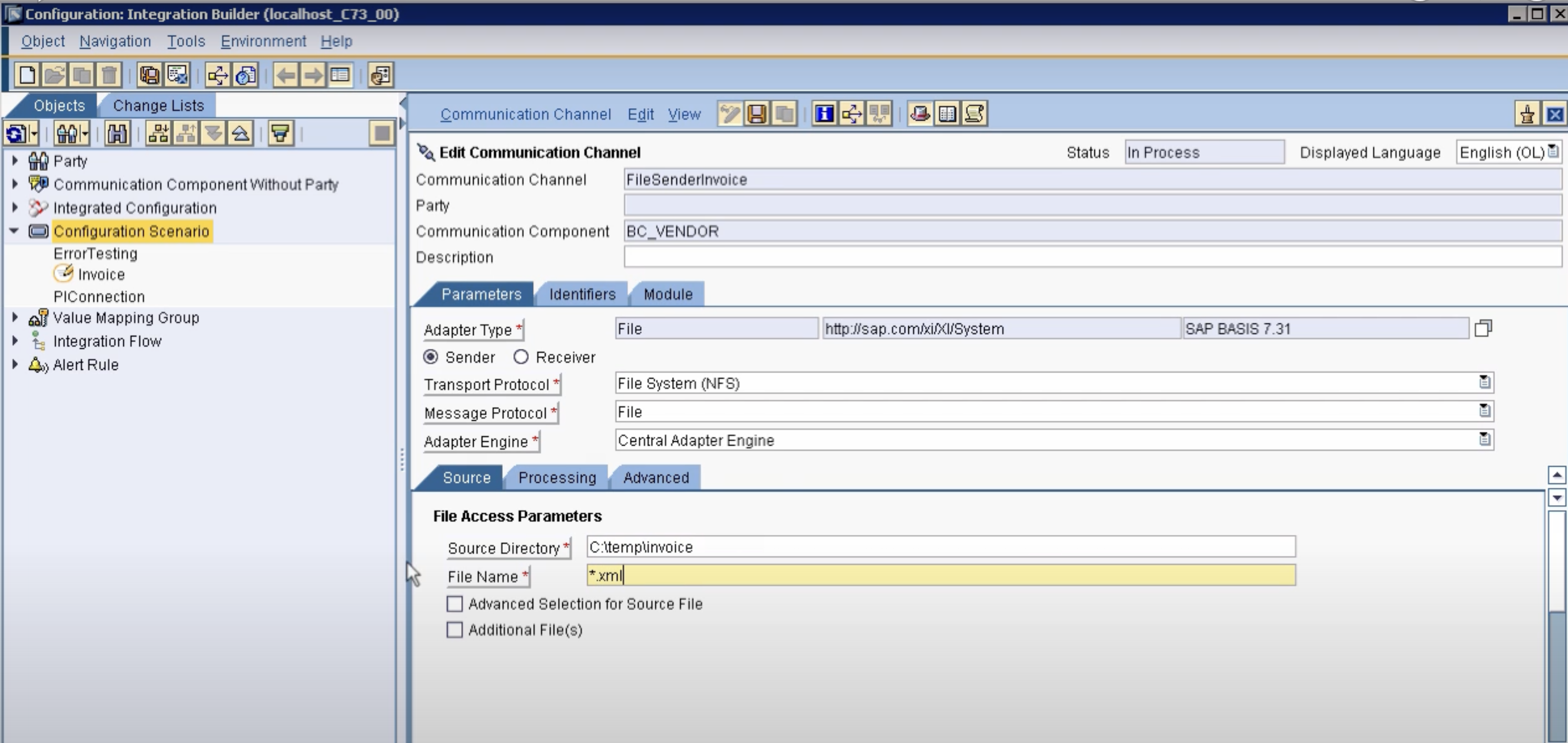This screenshot has height=743, width=1568.
Task: Click the funnel filter icon
Action: (280, 134)
